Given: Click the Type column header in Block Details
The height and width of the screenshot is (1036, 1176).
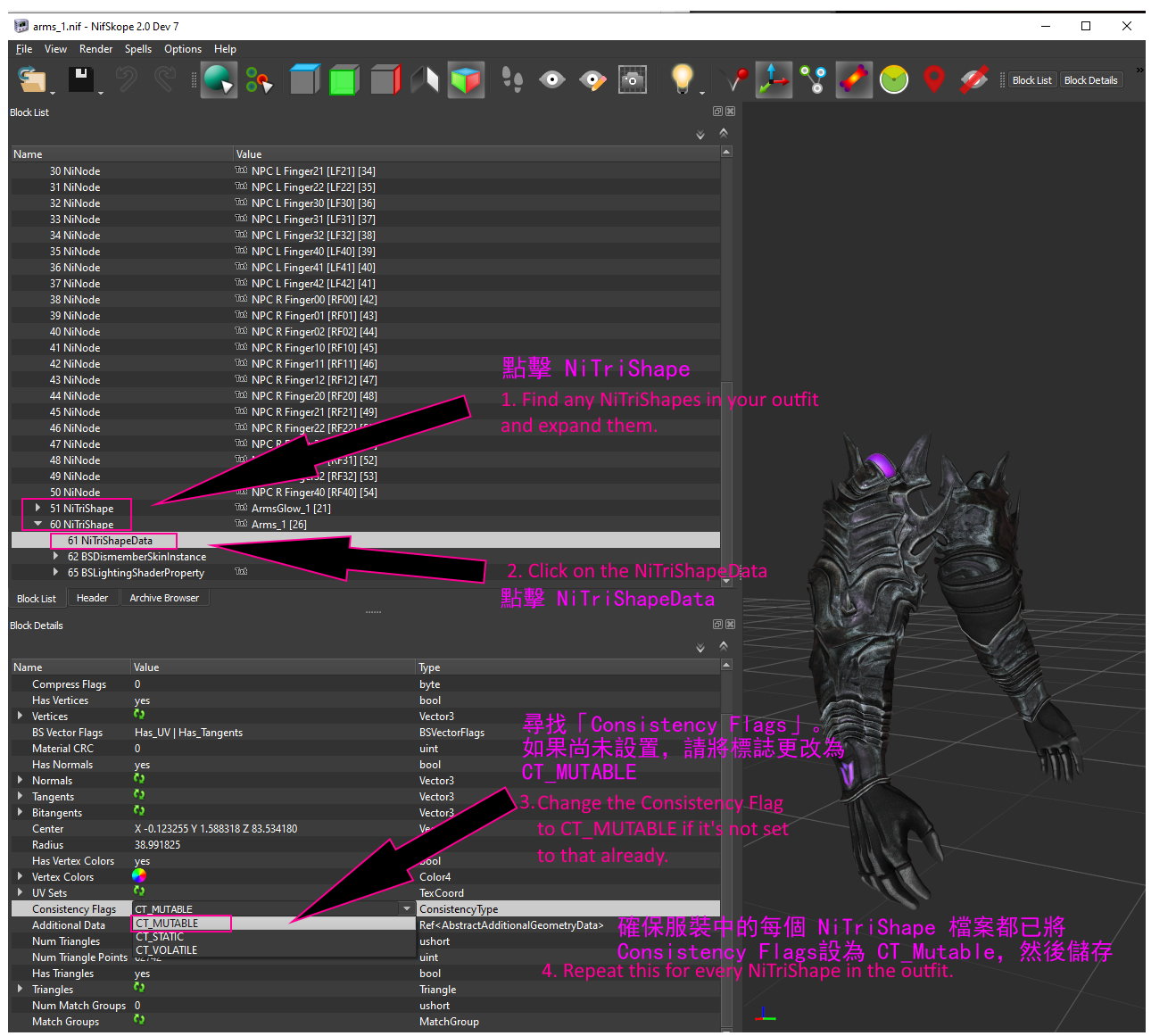Looking at the screenshot, I should click(x=567, y=667).
